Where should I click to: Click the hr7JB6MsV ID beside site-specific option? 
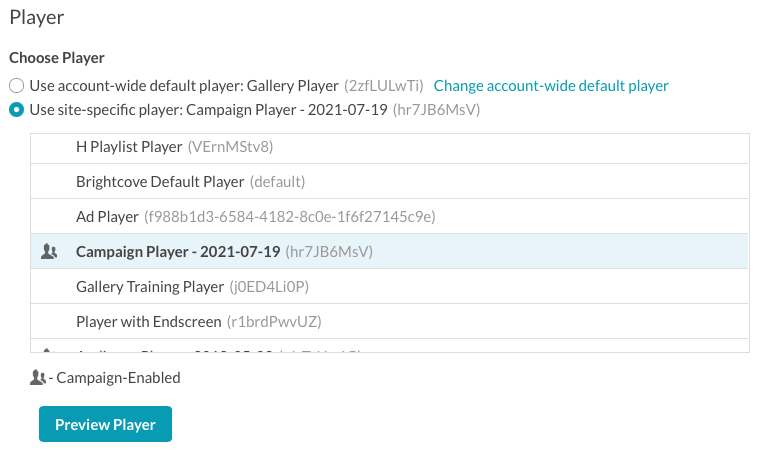(436, 110)
